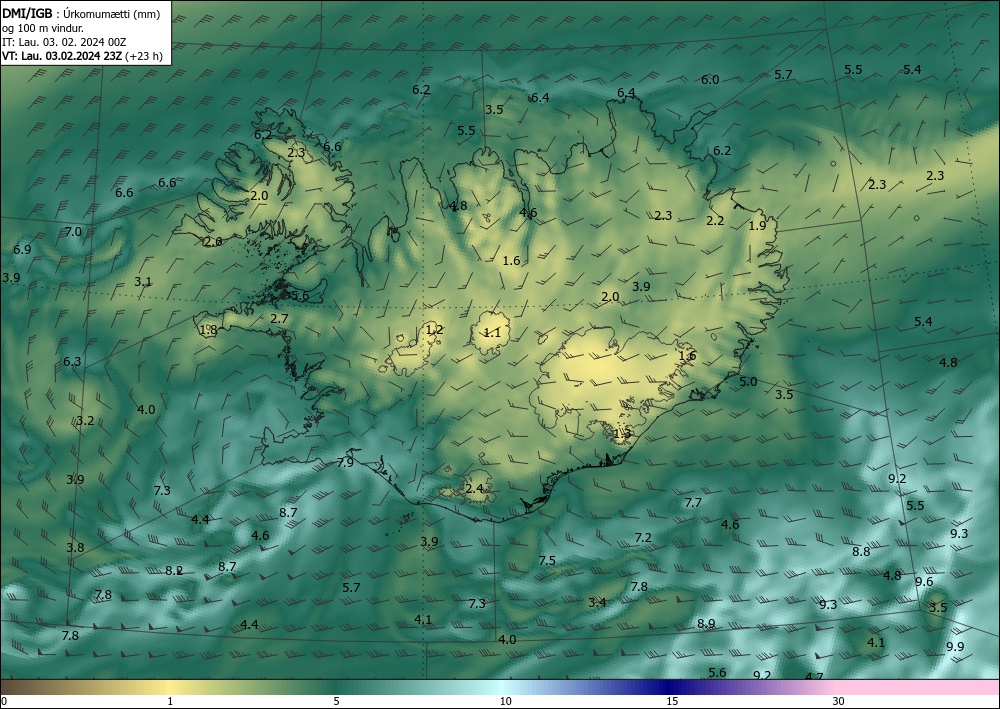Select the 2.2 map value
Screen dimensions: 1000x709
tap(716, 220)
